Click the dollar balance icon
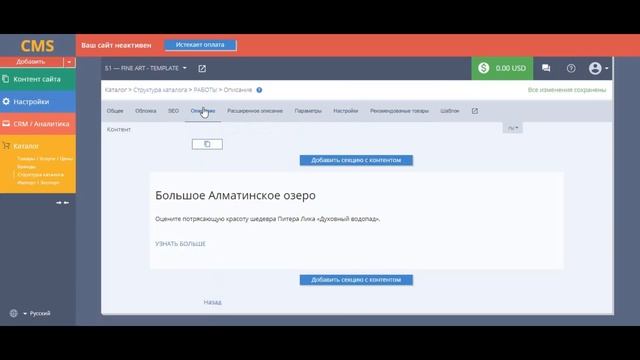640x360 pixels. (484, 68)
